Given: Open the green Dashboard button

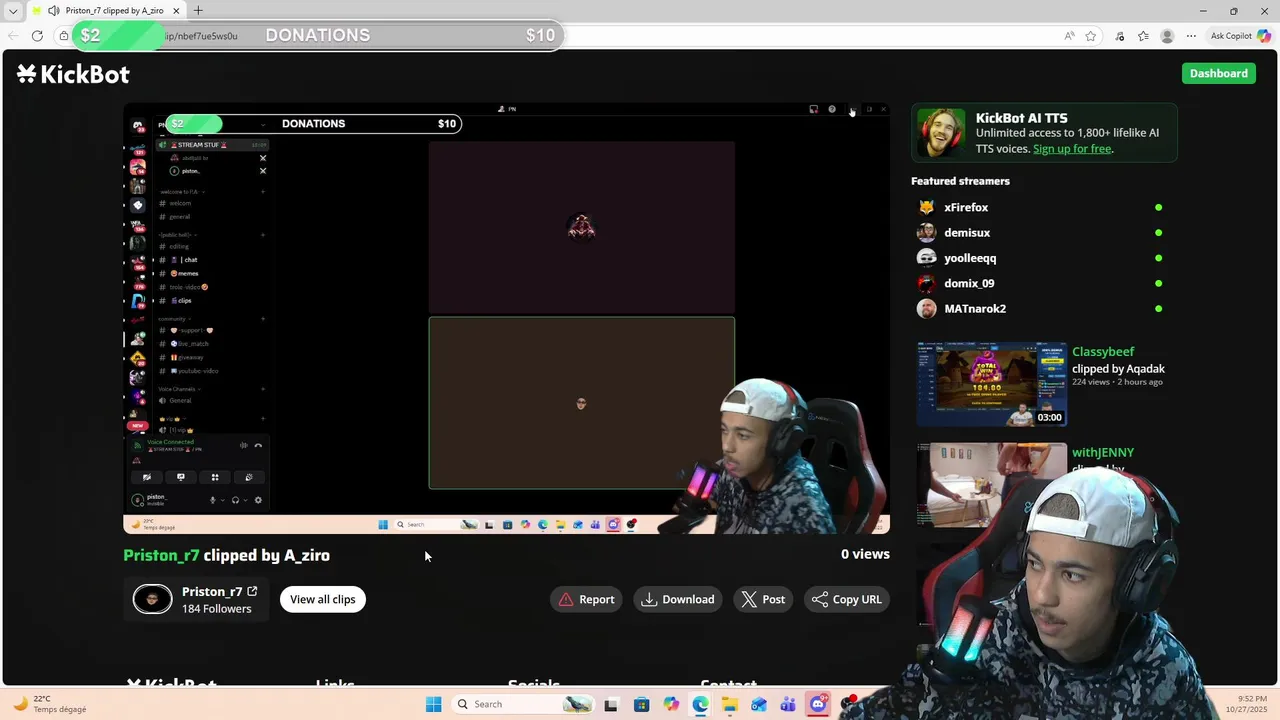Looking at the screenshot, I should pos(1218,73).
